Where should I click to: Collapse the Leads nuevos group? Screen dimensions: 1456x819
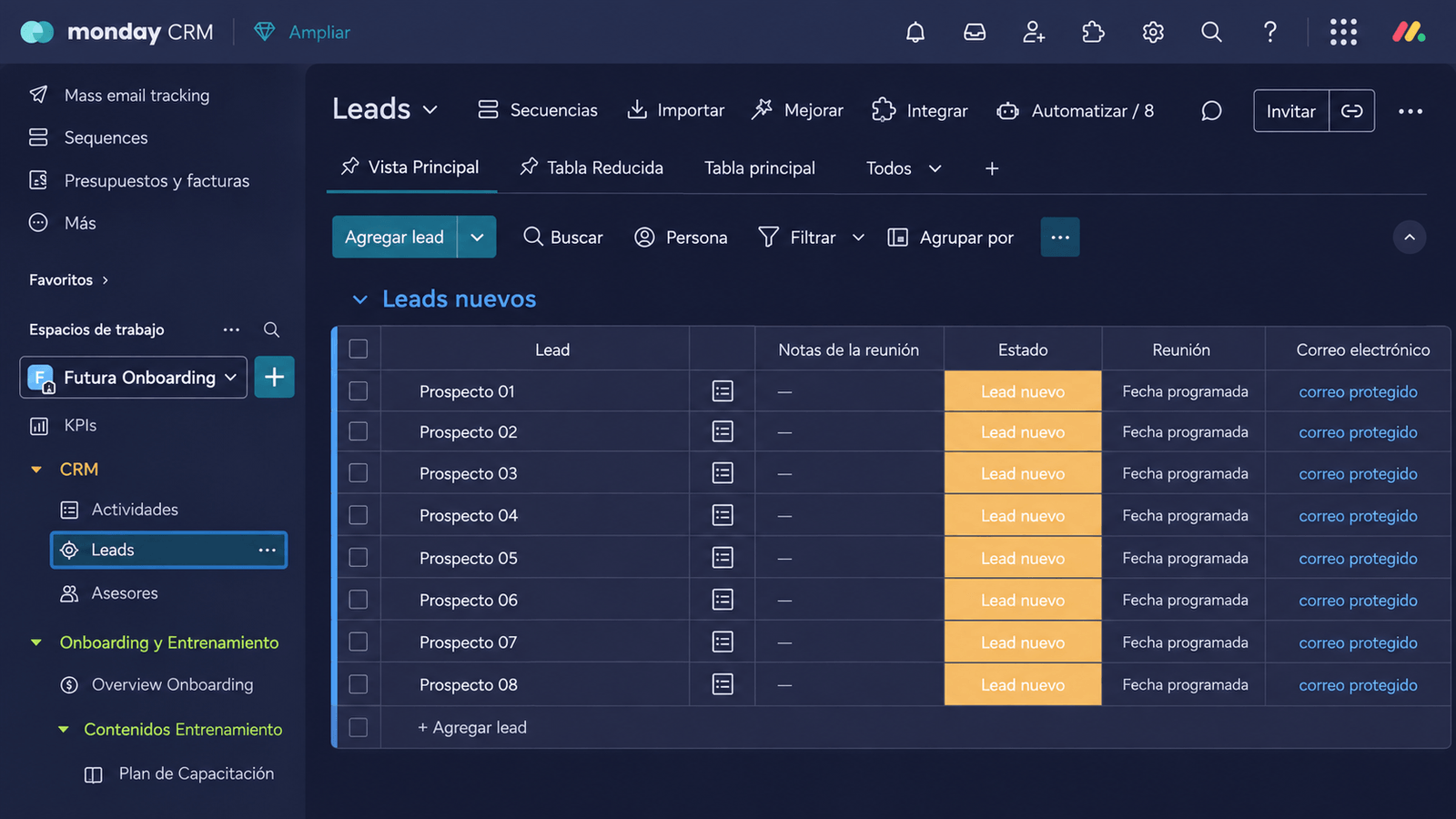[x=360, y=299]
